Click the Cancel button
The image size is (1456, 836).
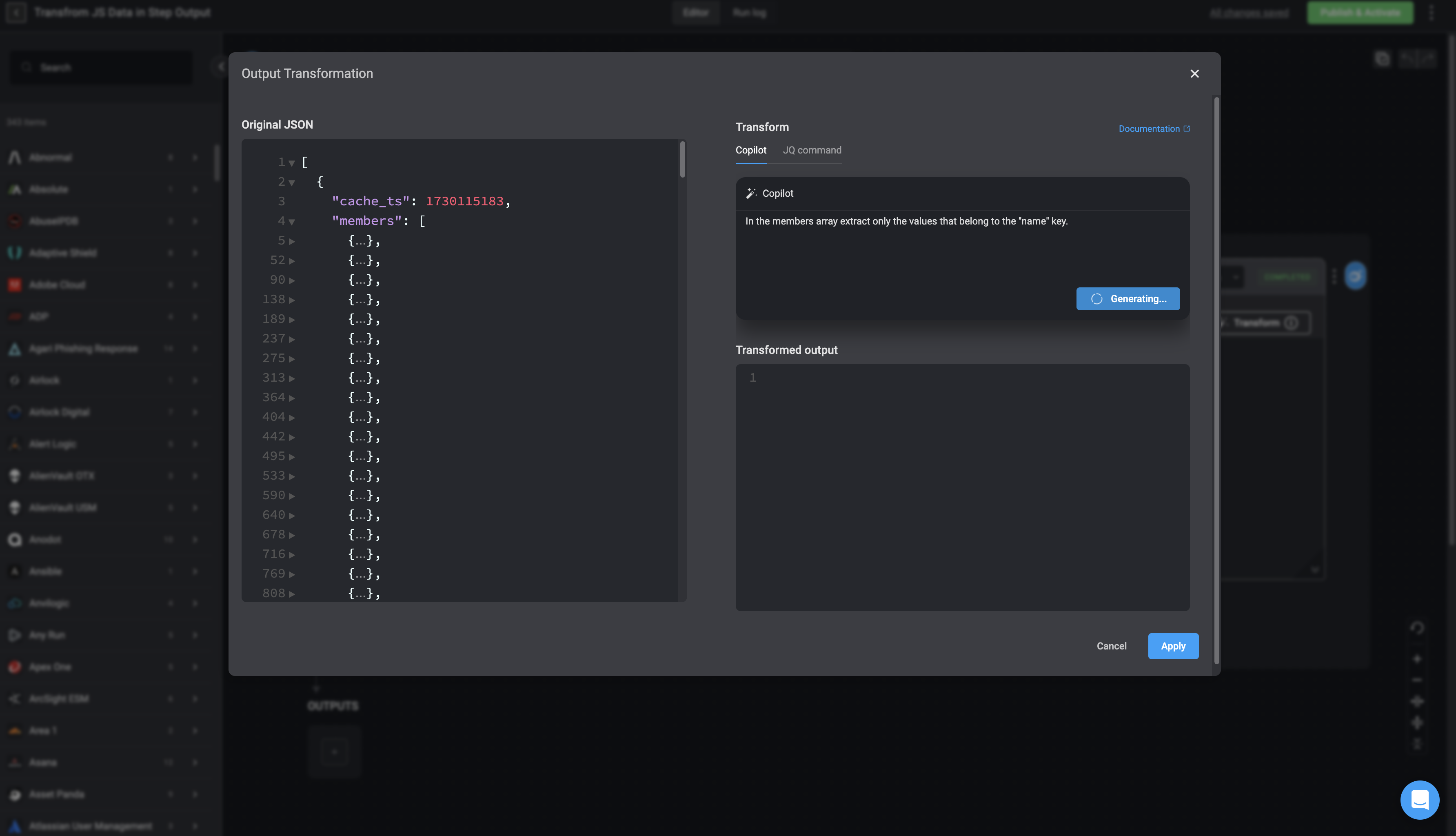pos(1111,646)
